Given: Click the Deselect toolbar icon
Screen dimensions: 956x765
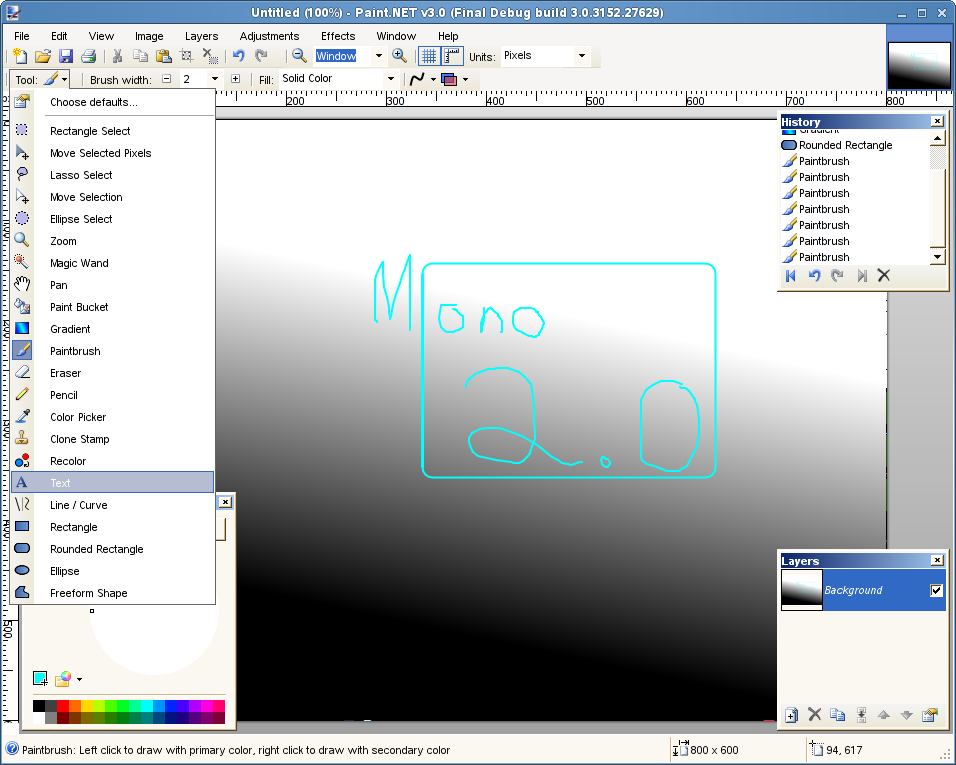Looking at the screenshot, I should pyautogui.click(x=210, y=56).
